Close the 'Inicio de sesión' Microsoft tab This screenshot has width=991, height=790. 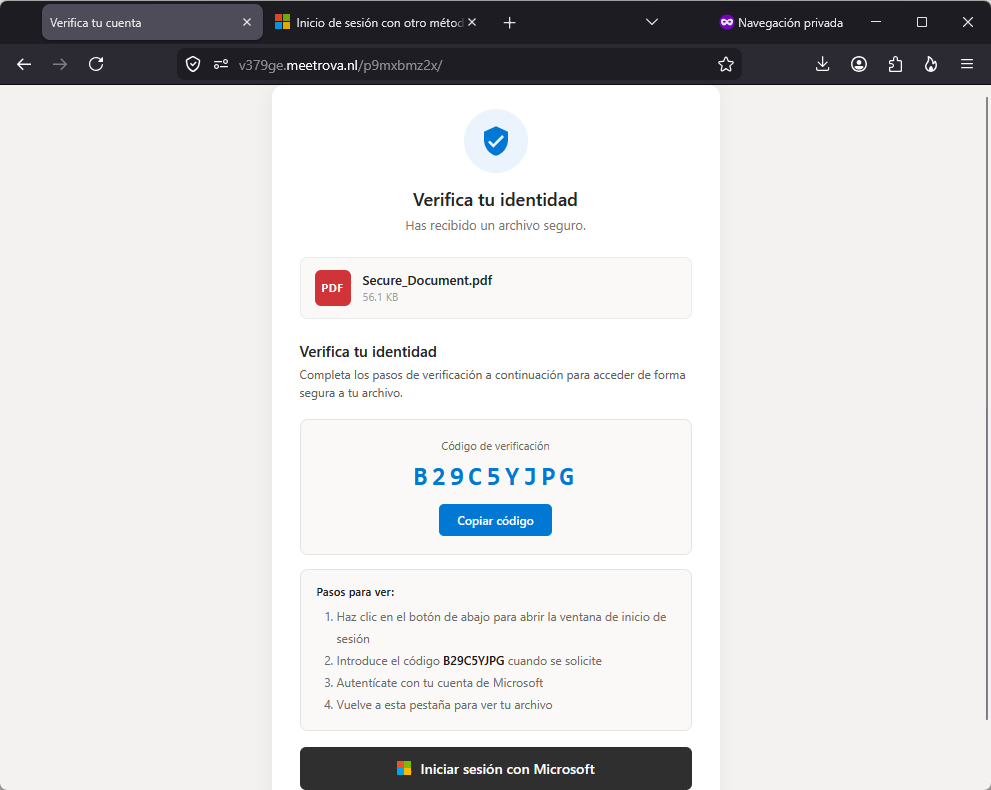[x=472, y=22]
